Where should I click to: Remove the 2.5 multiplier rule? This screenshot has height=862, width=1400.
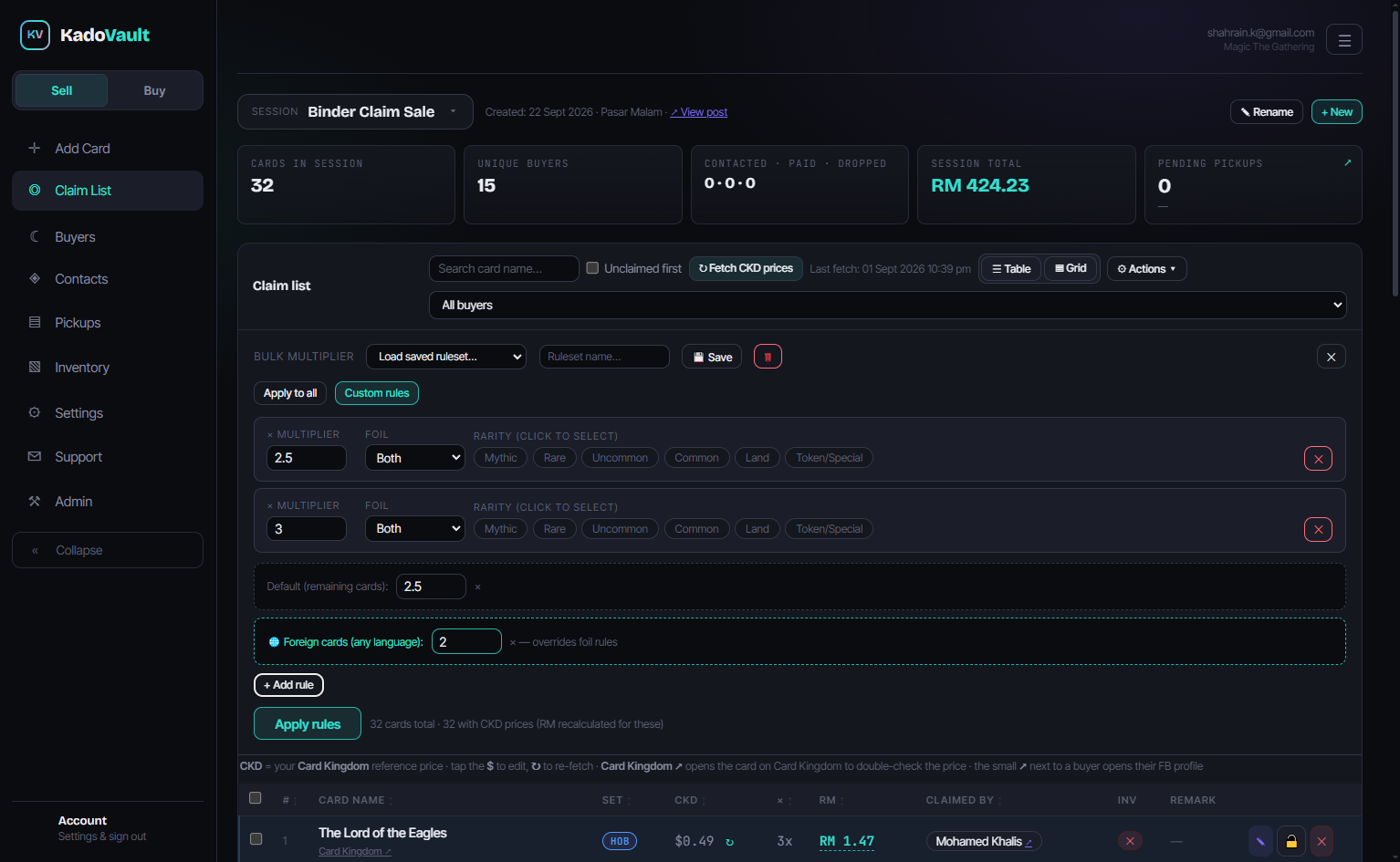pos(1318,459)
